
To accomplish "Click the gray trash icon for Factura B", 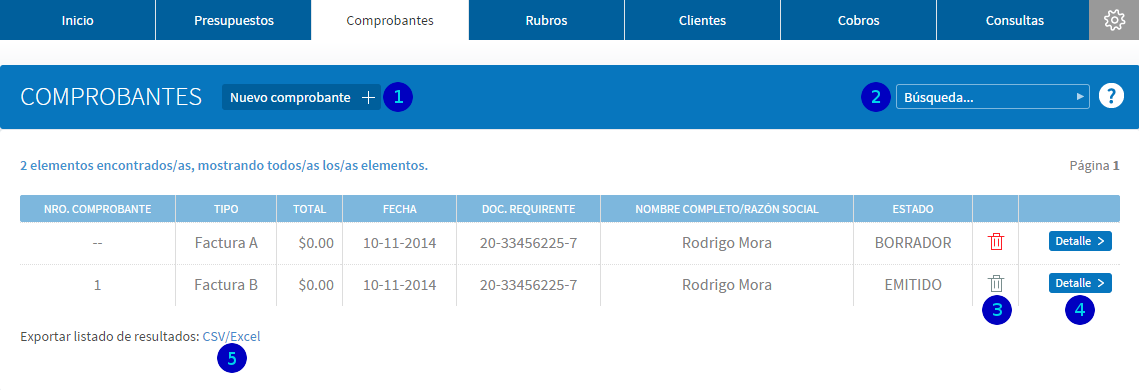I will click(x=996, y=283).
